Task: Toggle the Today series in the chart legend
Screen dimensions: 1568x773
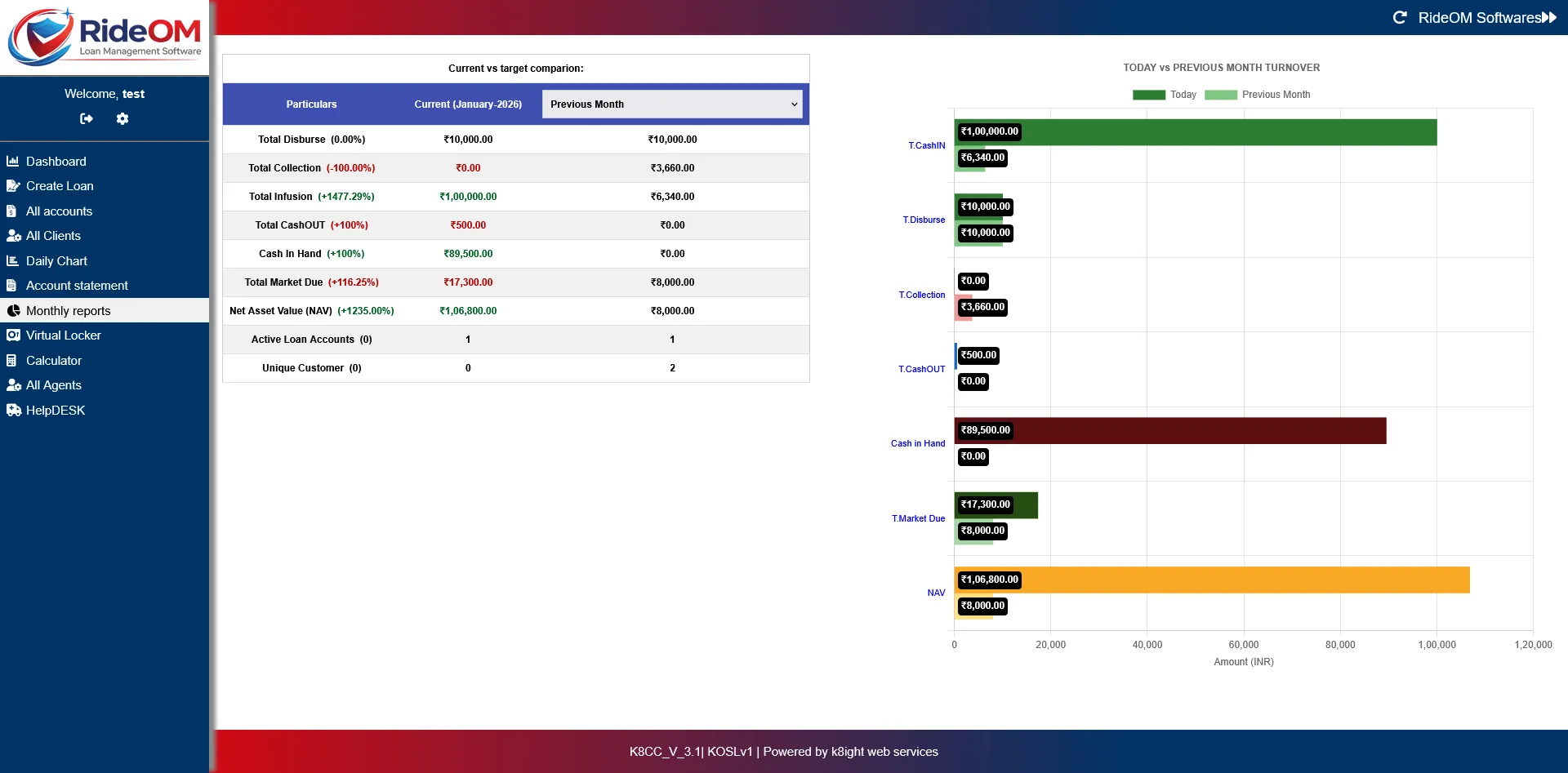Action: point(1168,94)
